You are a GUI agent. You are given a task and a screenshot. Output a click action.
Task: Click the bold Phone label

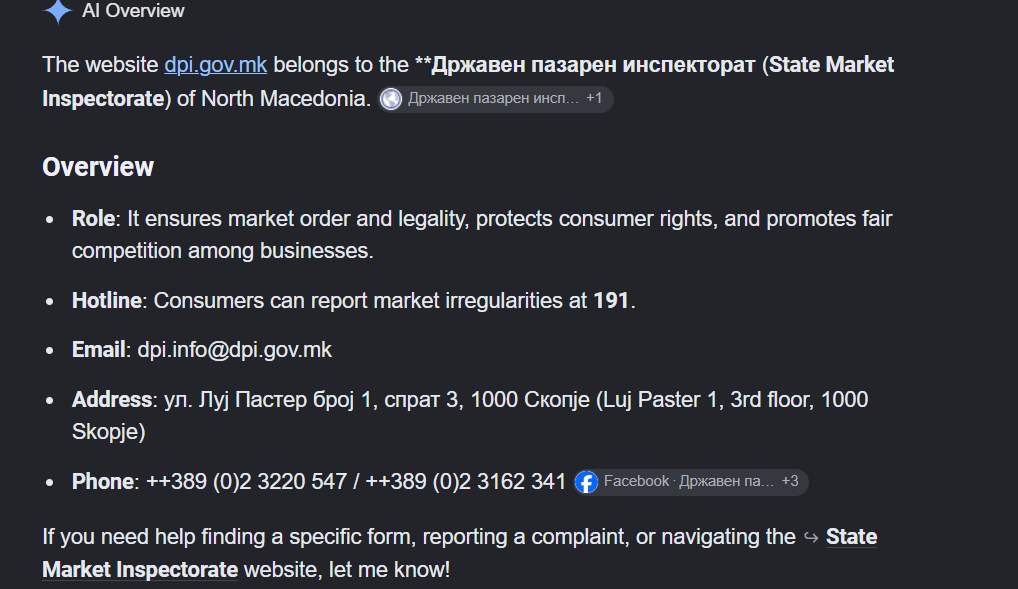103,482
